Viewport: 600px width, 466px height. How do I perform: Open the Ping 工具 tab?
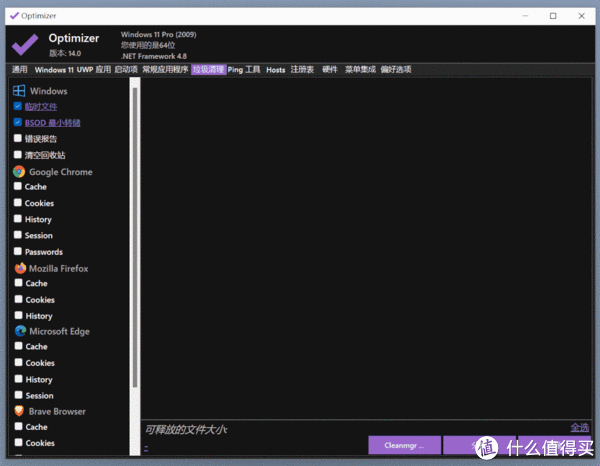click(x=244, y=70)
